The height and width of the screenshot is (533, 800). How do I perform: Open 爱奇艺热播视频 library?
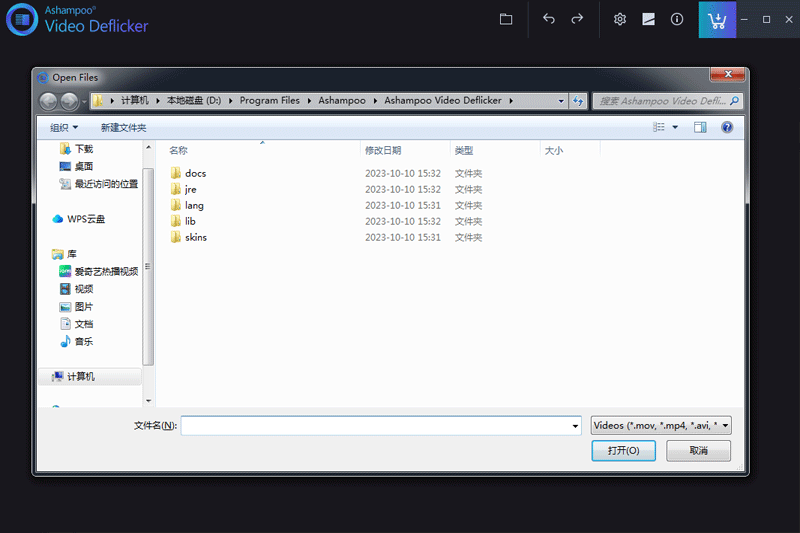point(99,271)
